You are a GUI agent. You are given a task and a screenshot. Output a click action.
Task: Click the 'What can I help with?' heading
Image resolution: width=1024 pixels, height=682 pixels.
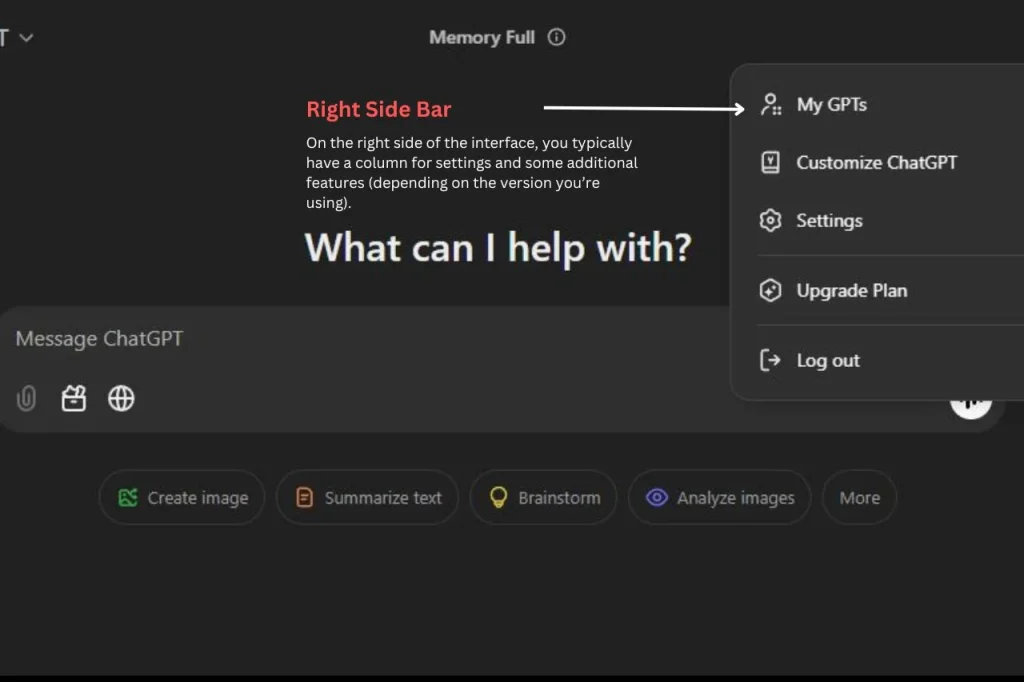(x=497, y=248)
